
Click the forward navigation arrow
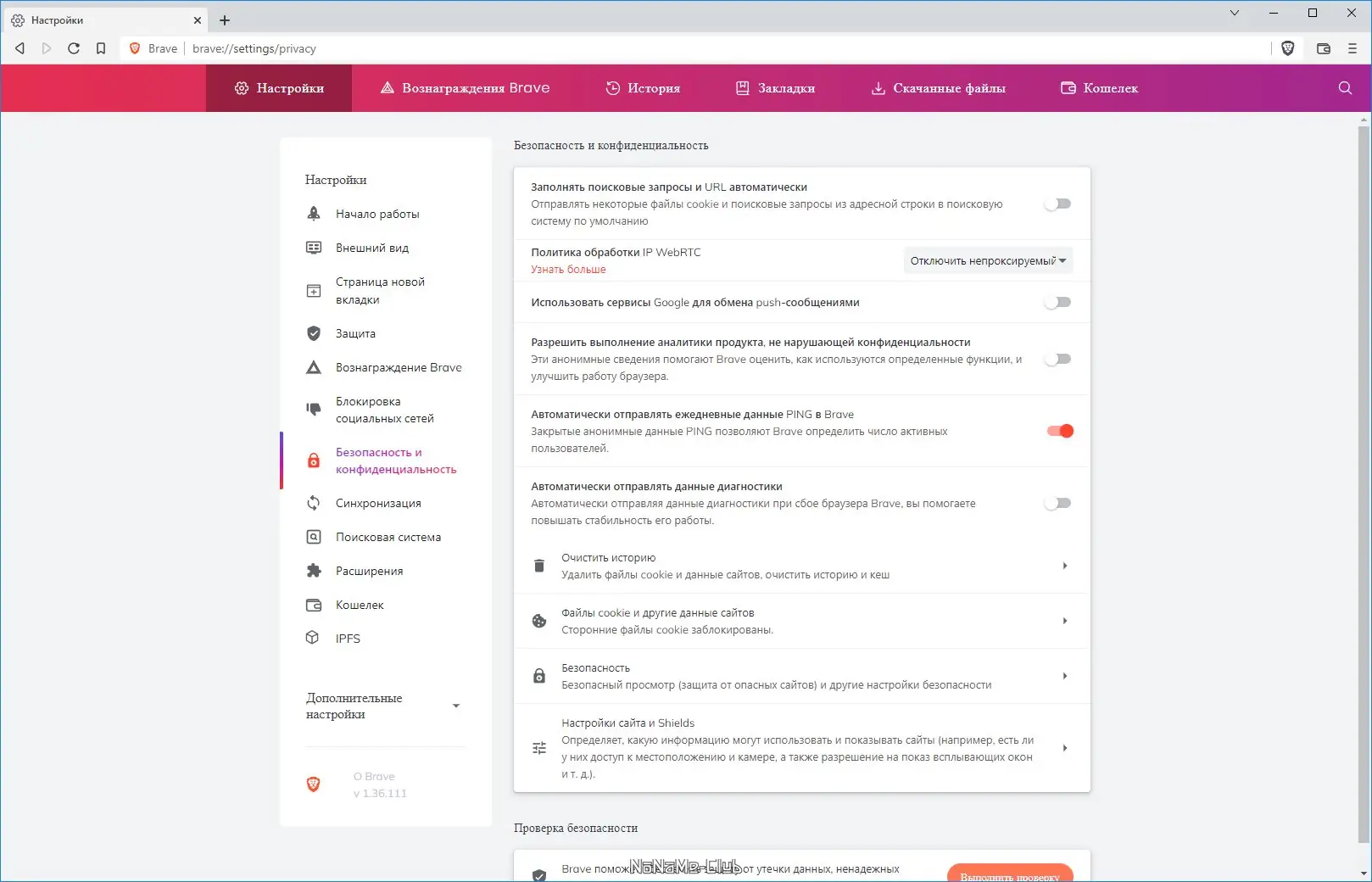click(47, 48)
